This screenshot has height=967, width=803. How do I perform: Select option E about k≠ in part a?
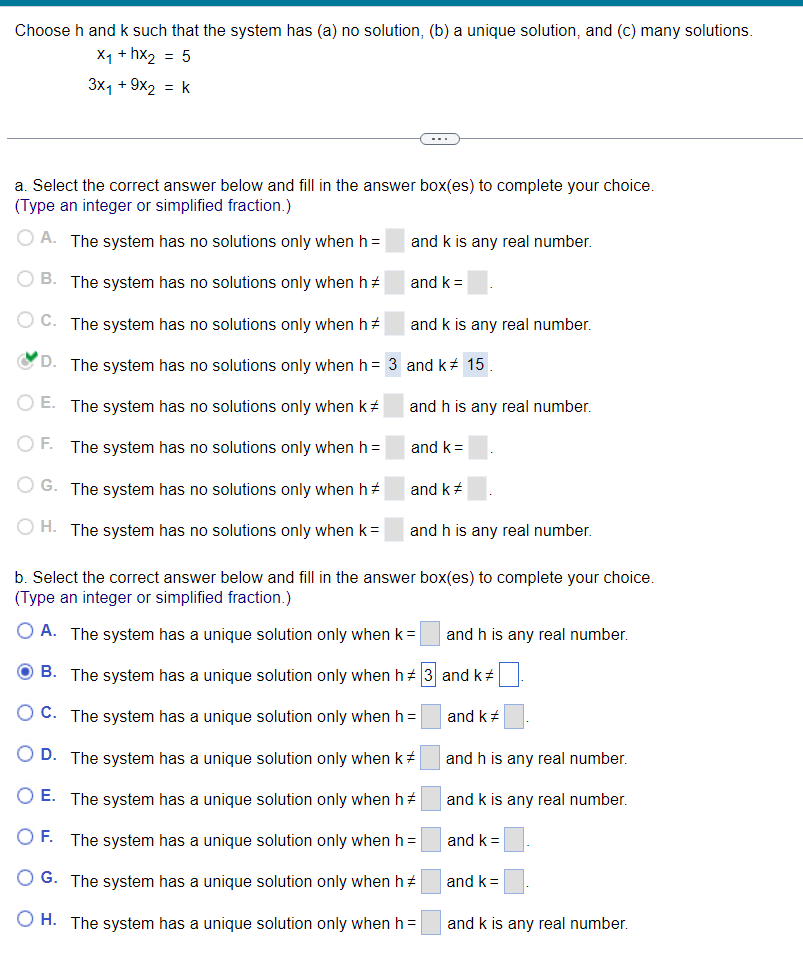[x=26, y=401]
